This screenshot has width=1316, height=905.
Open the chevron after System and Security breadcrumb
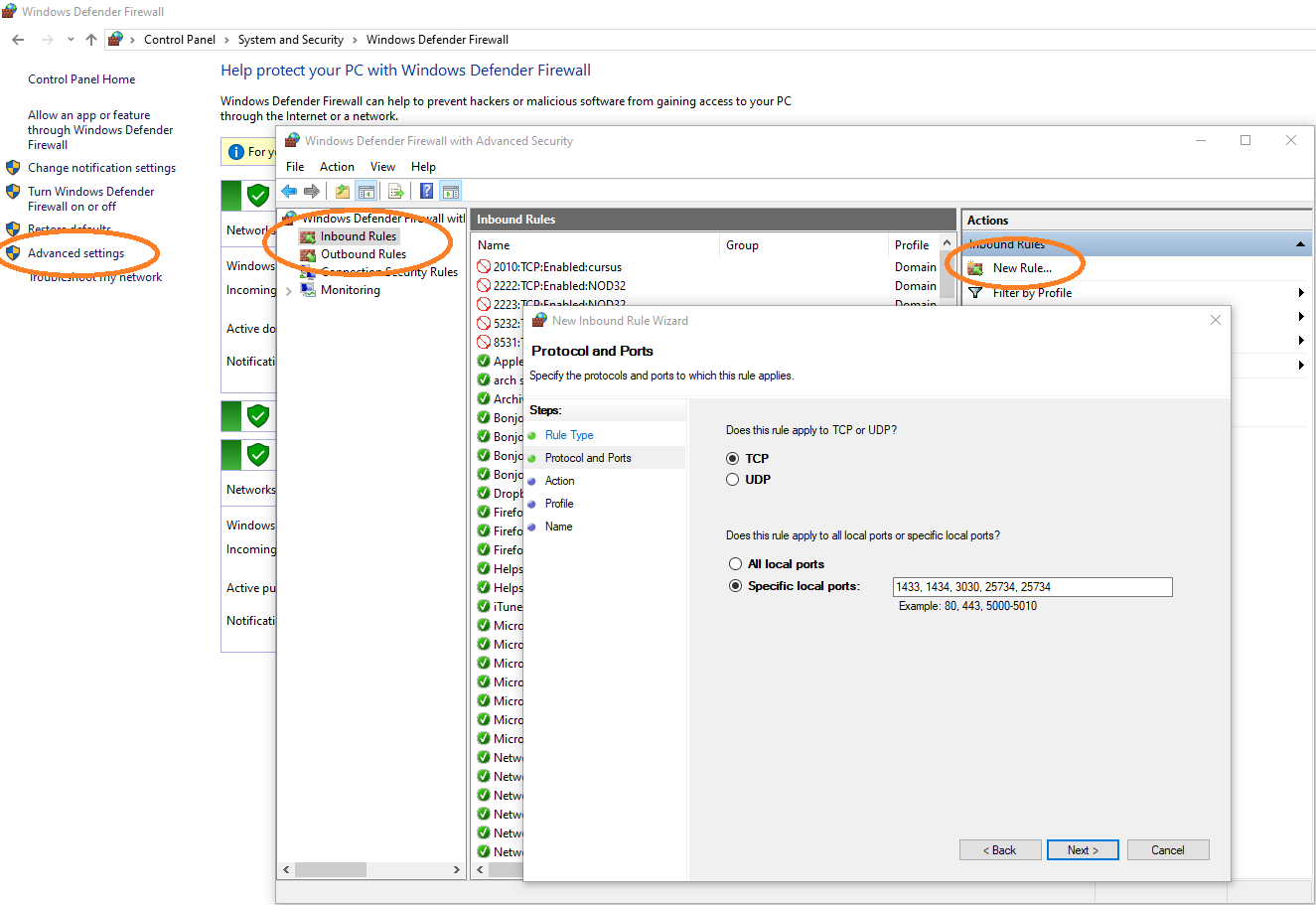point(355,40)
